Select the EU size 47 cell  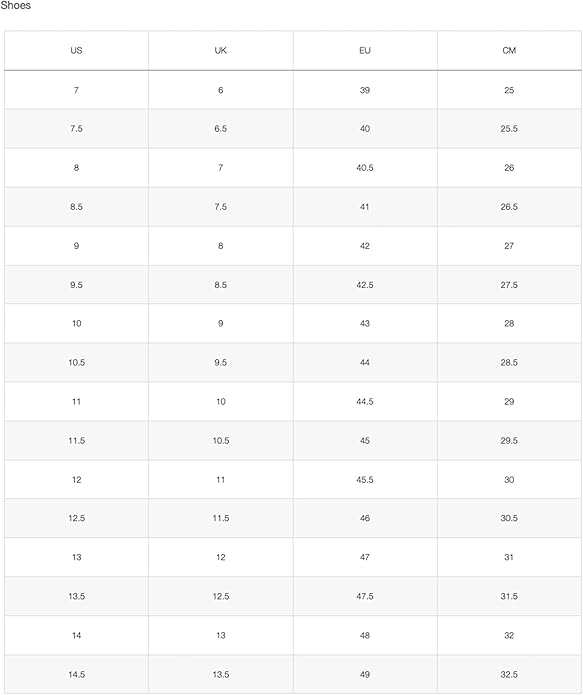(x=365, y=557)
